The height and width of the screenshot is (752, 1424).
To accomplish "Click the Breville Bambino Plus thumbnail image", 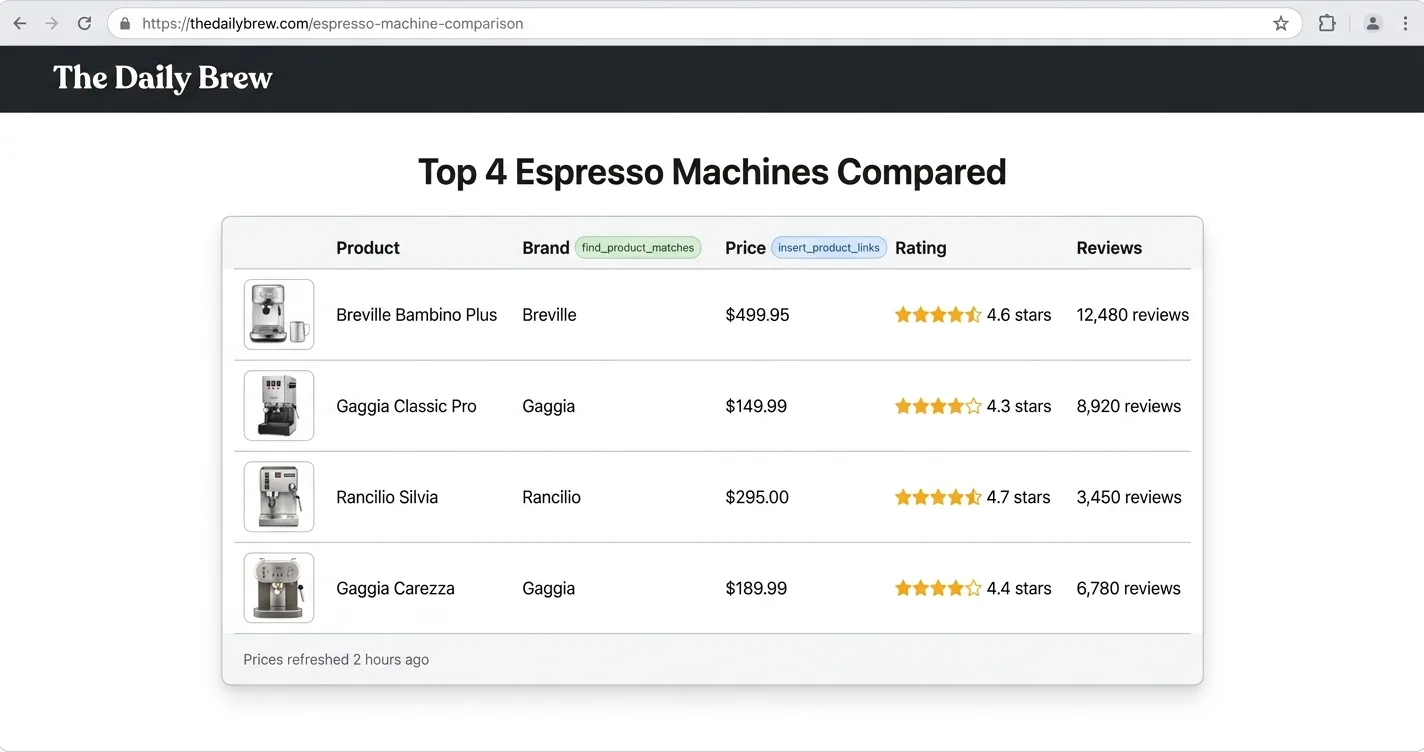I will 279,314.
